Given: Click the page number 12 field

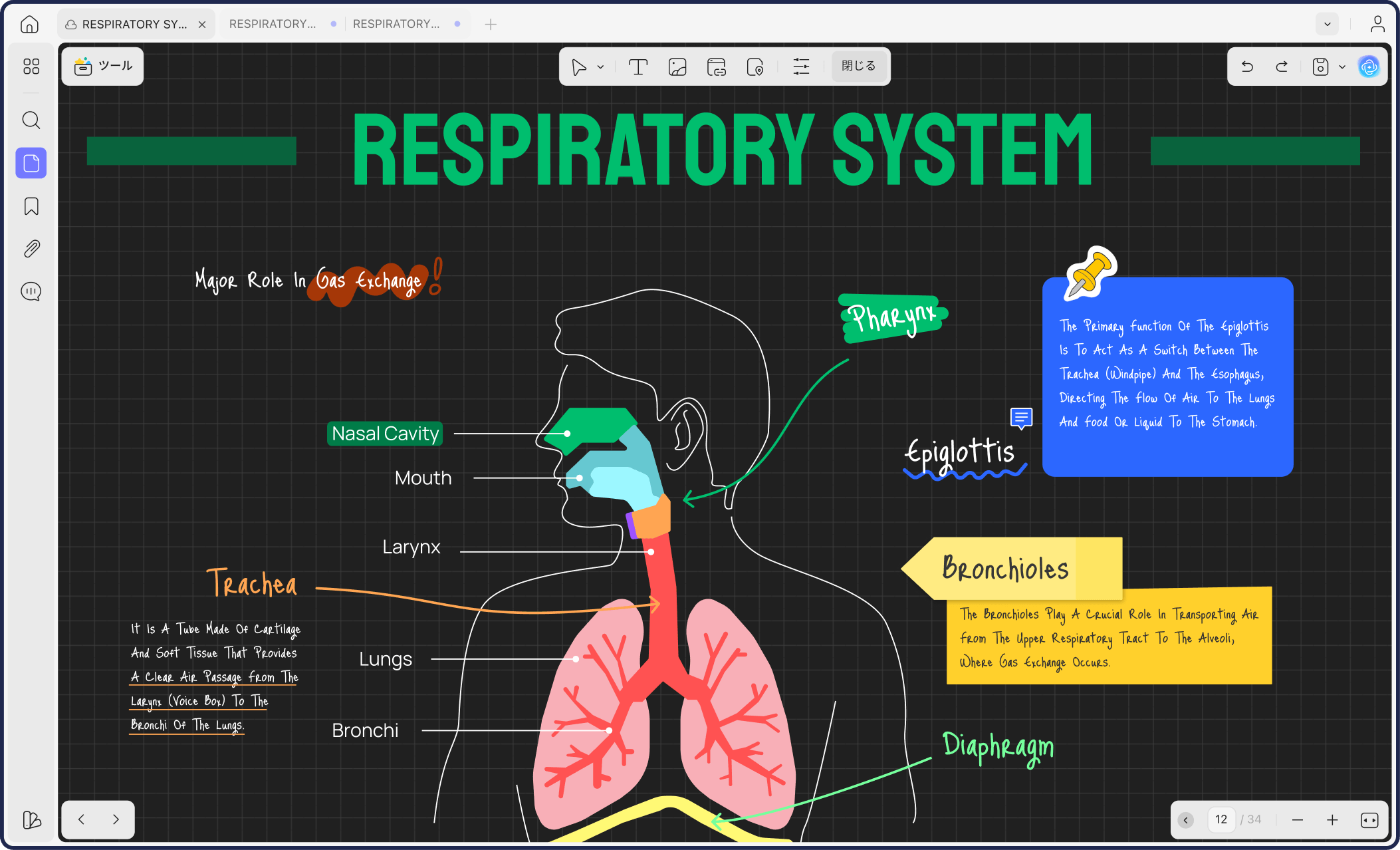Looking at the screenshot, I should 1221,820.
